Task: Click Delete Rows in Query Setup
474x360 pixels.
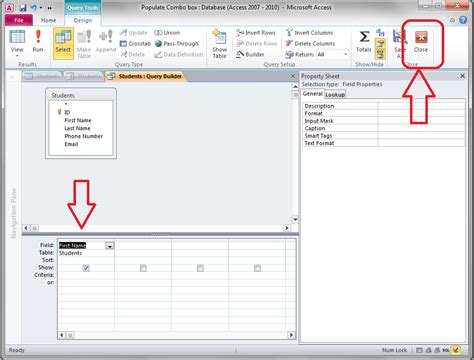Action: 256,44
